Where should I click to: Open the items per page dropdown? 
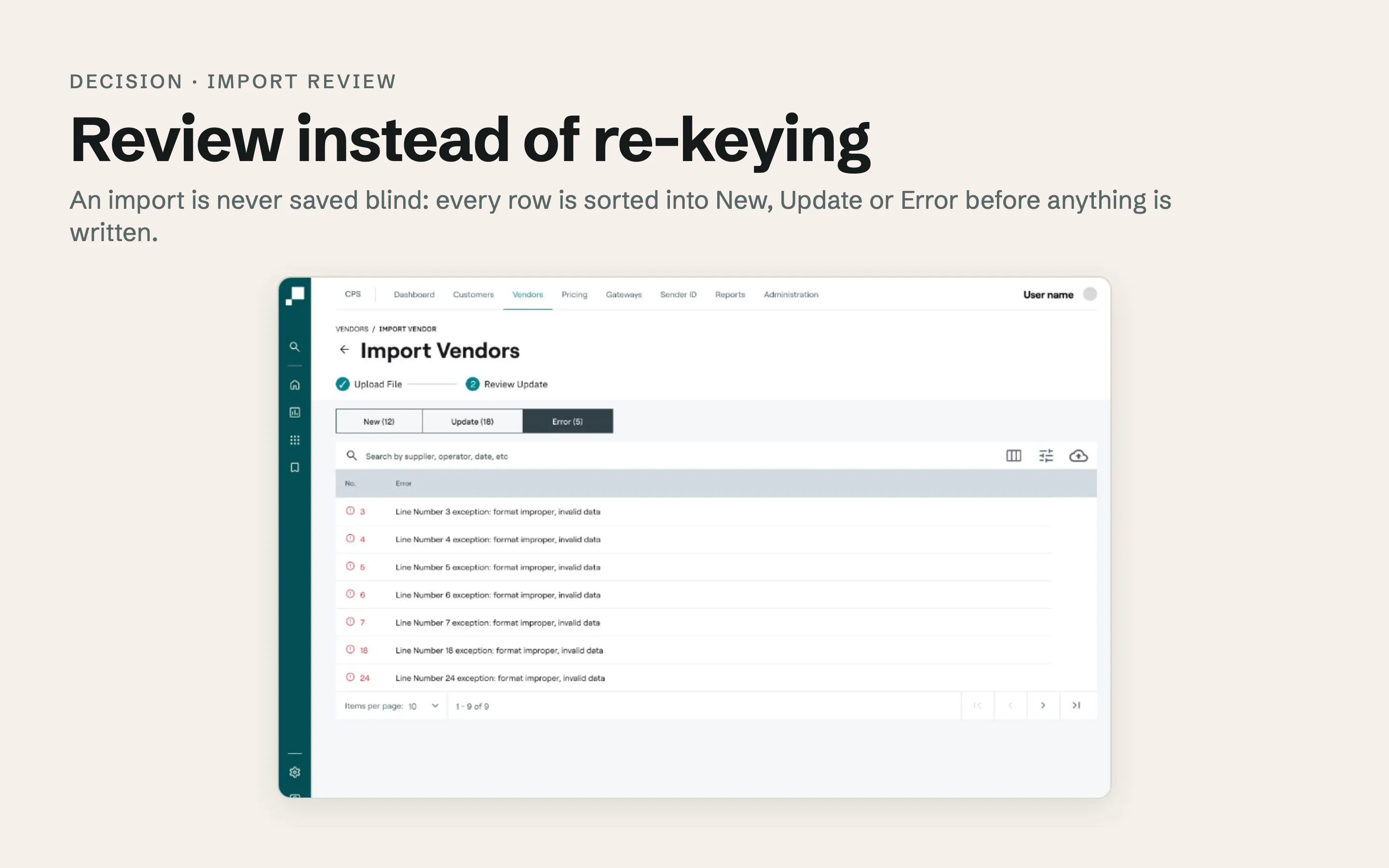(x=423, y=705)
